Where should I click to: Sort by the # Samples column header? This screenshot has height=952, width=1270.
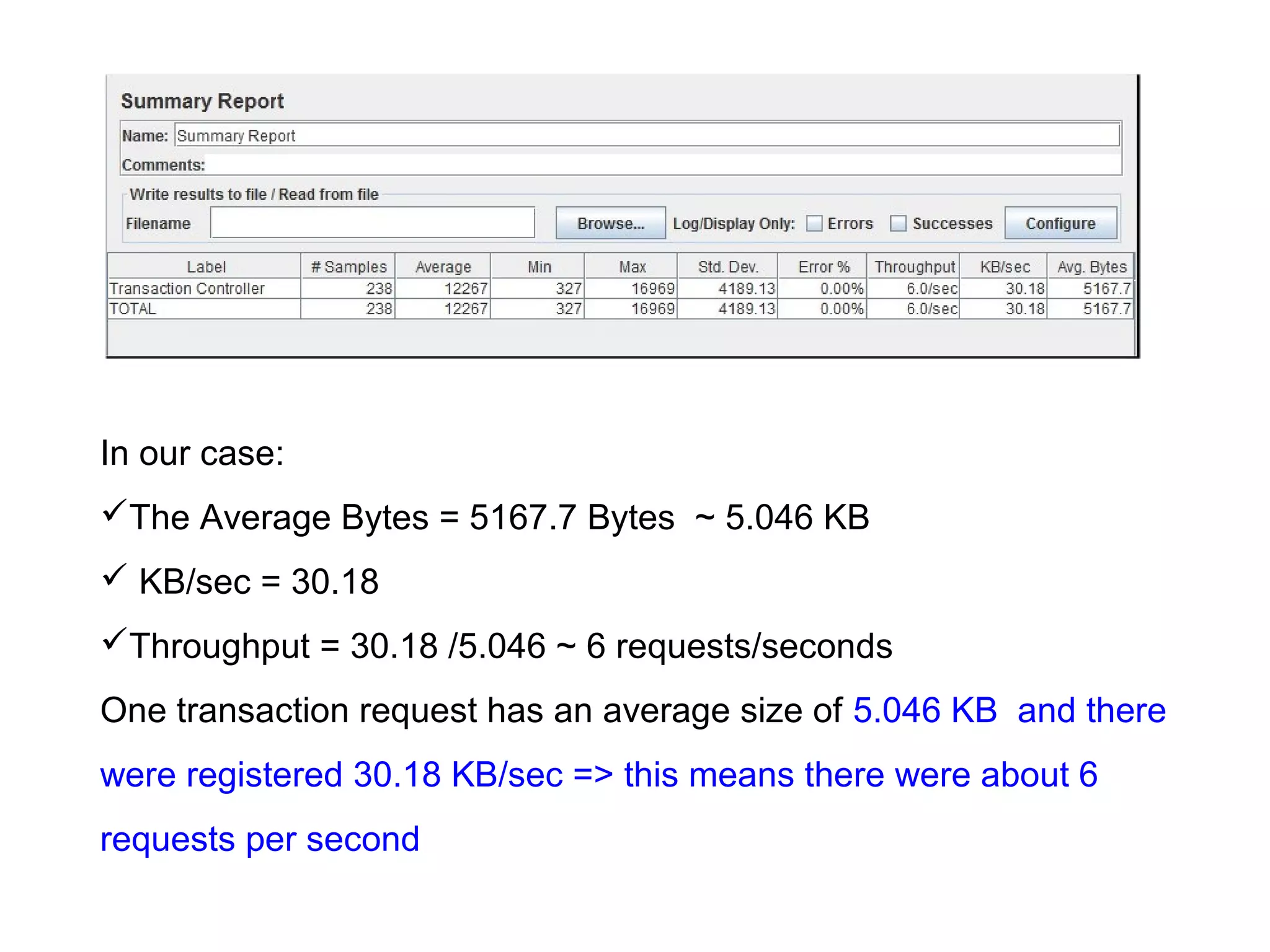tap(349, 267)
